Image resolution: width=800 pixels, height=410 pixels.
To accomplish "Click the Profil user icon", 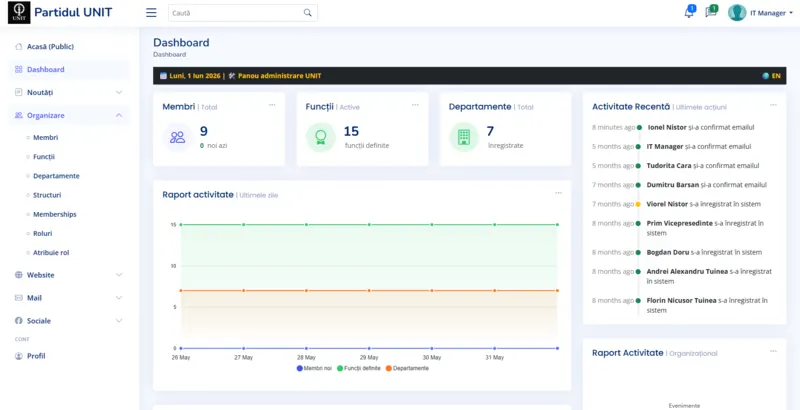I will pyautogui.click(x=19, y=356).
